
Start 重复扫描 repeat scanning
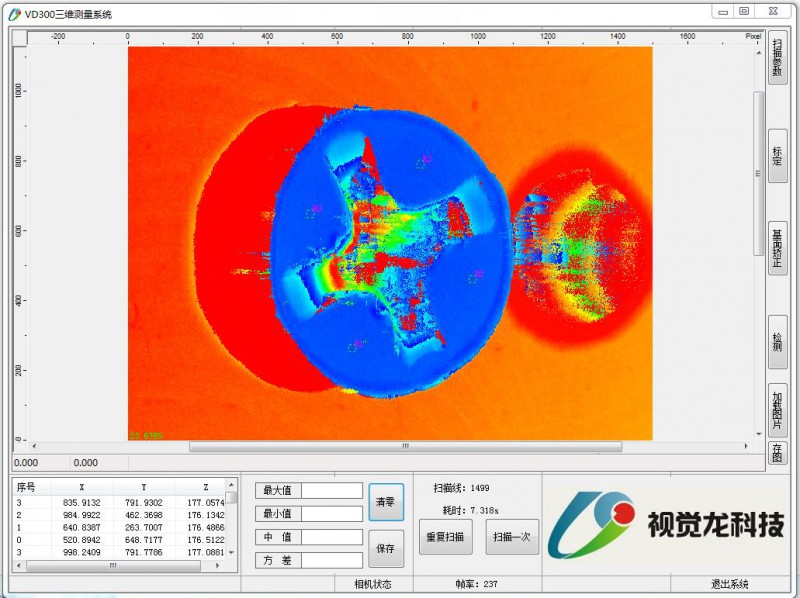[445, 537]
